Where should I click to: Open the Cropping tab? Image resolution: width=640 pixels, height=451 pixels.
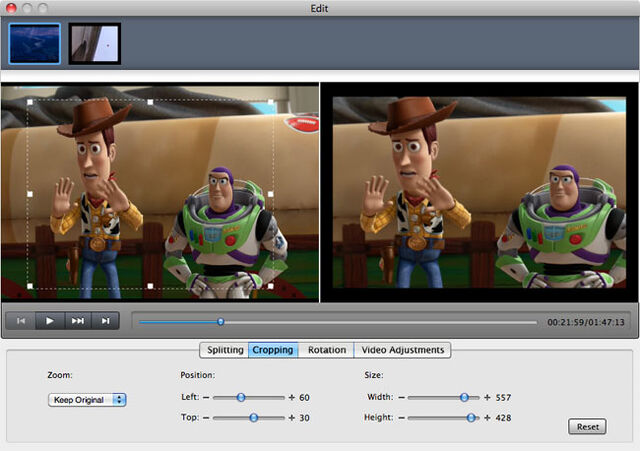[x=273, y=350]
